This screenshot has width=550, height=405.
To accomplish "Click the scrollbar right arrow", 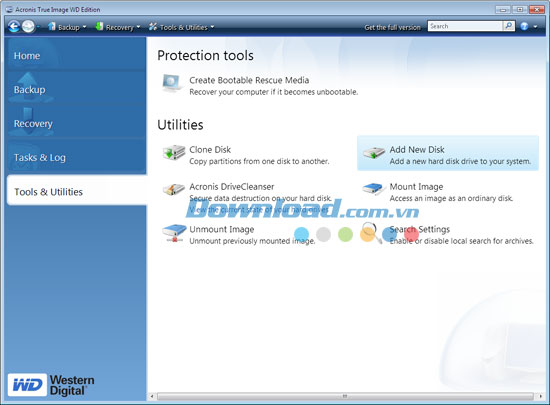I will tap(540, 396).
